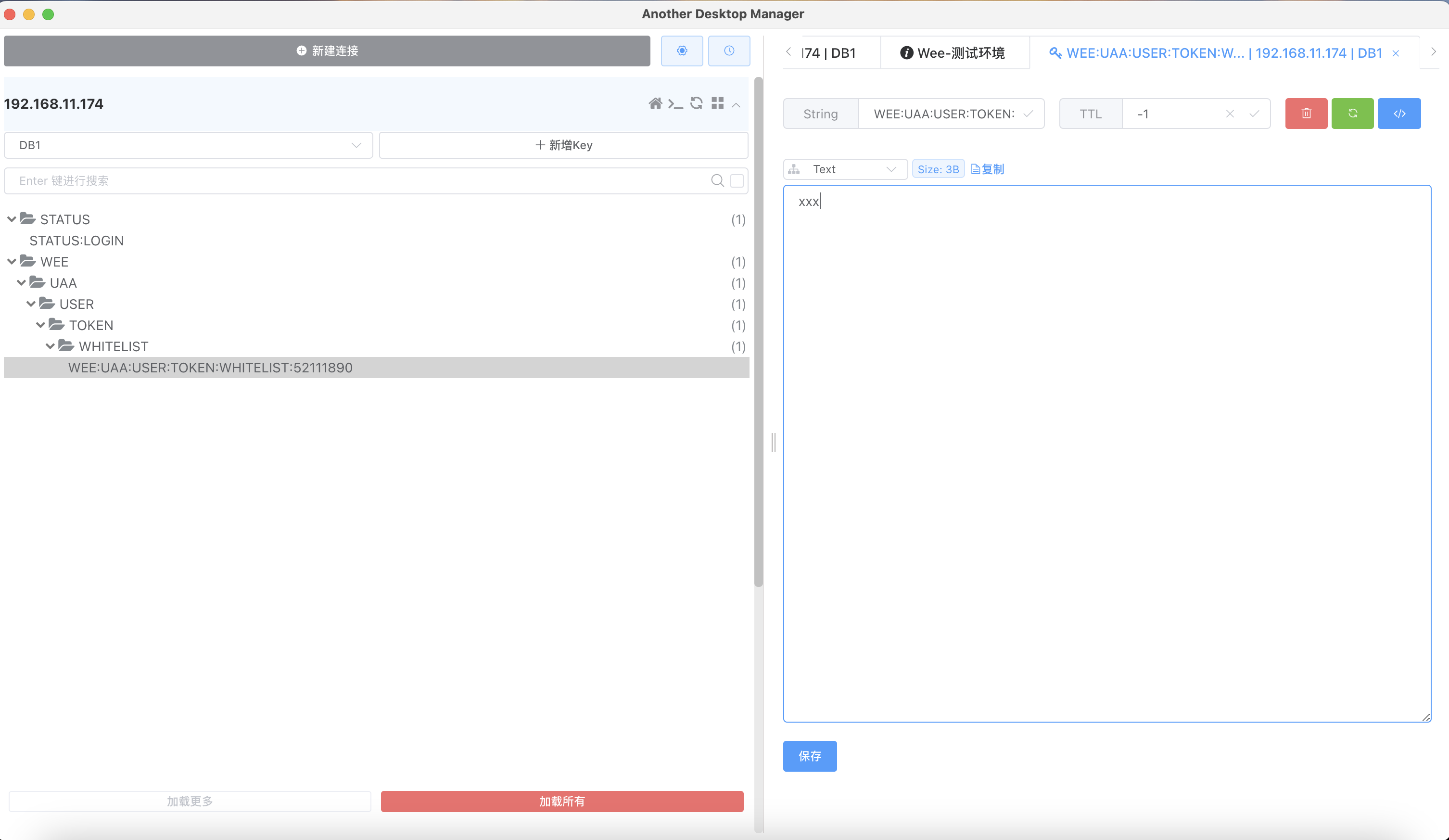Collapse the STATUS folder

(12, 219)
